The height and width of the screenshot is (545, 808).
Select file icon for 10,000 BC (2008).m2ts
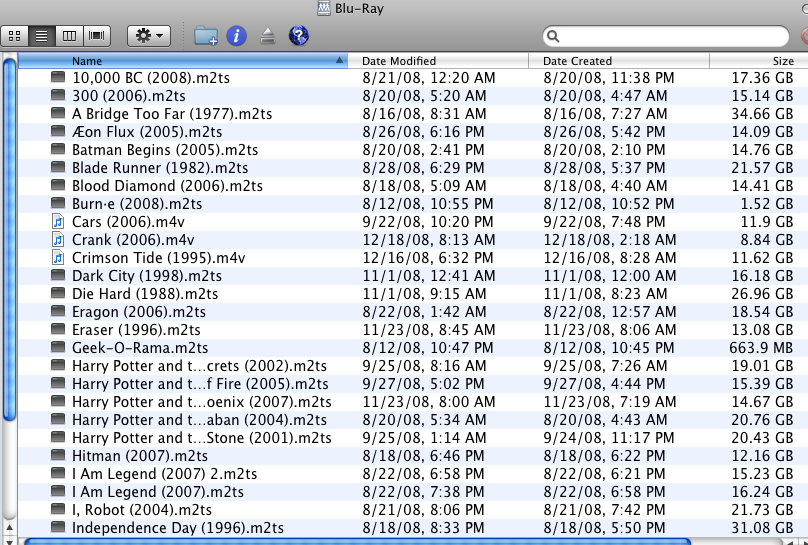58,77
